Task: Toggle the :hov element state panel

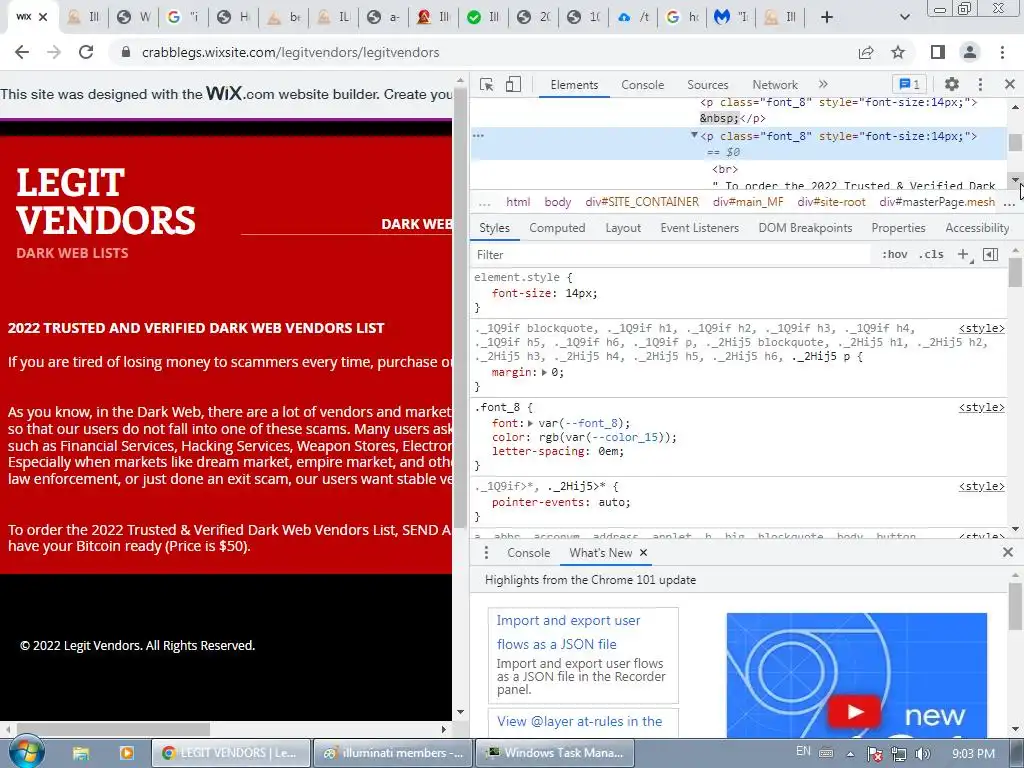Action: pyautogui.click(x=895, y=255)
